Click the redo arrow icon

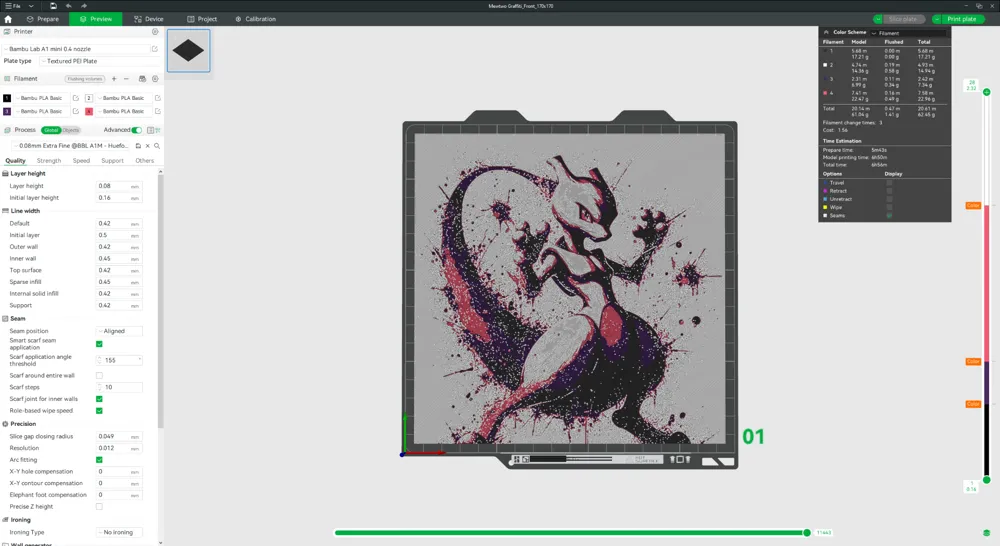84,6
